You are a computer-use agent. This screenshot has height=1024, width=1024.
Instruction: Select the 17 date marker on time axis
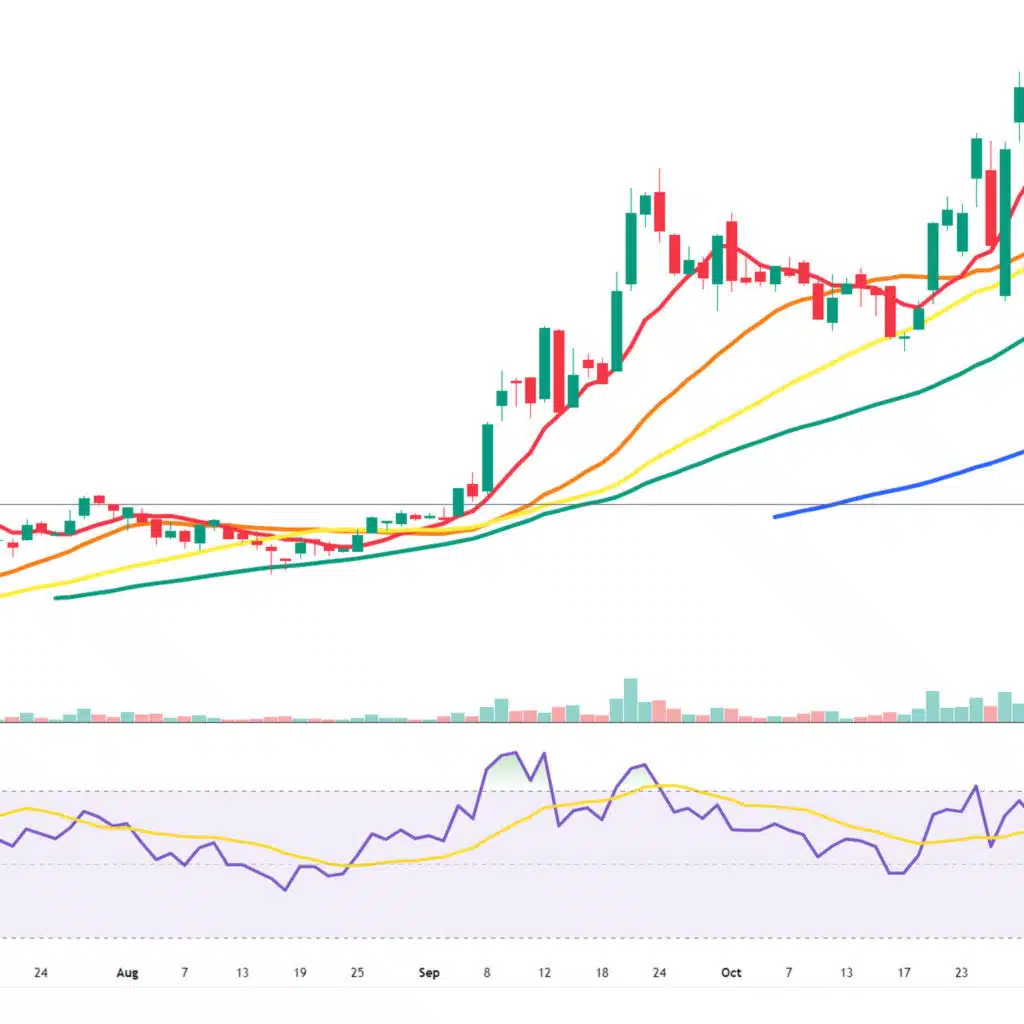[x=904, y=972]
